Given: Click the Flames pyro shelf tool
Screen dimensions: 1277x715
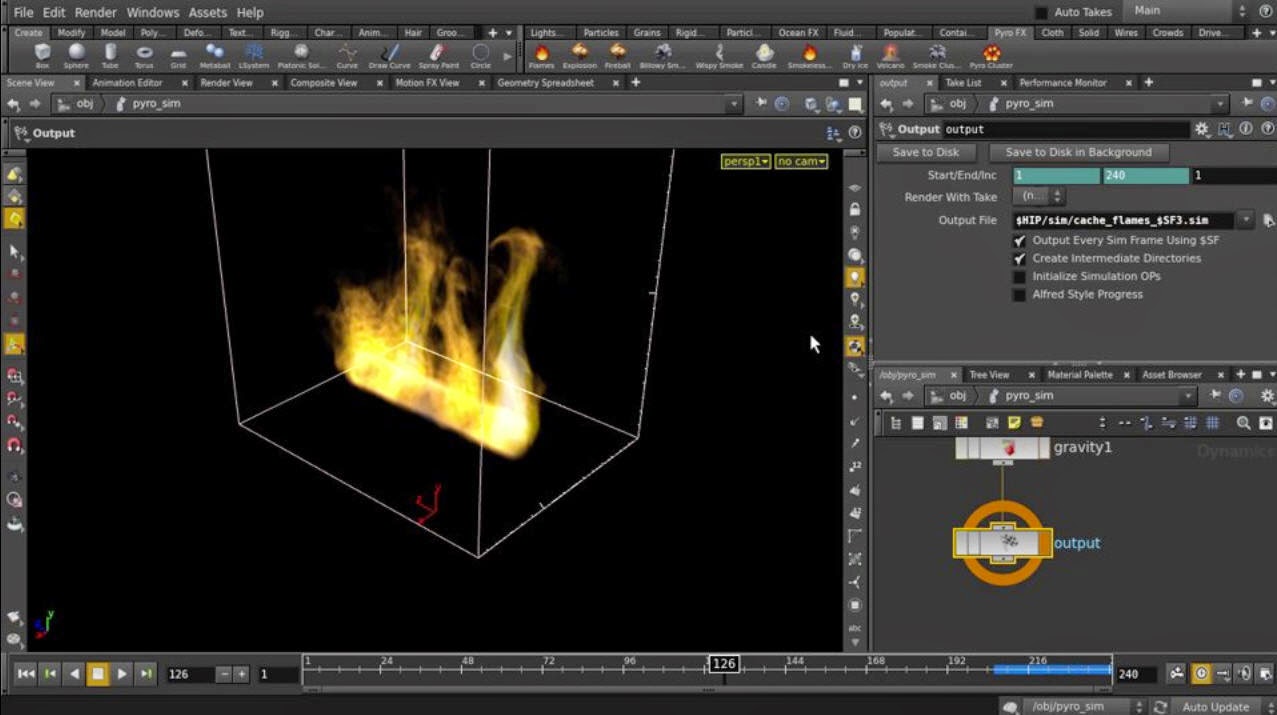Looking at the screenshot, I should click(541, 55).
